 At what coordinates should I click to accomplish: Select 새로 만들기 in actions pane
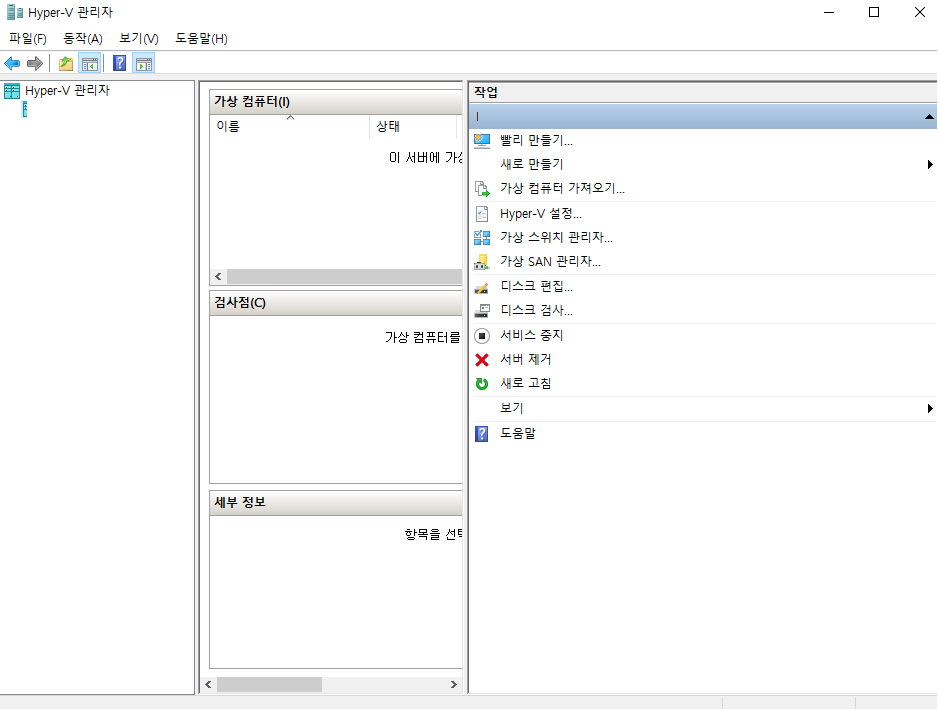pos(532,164)
